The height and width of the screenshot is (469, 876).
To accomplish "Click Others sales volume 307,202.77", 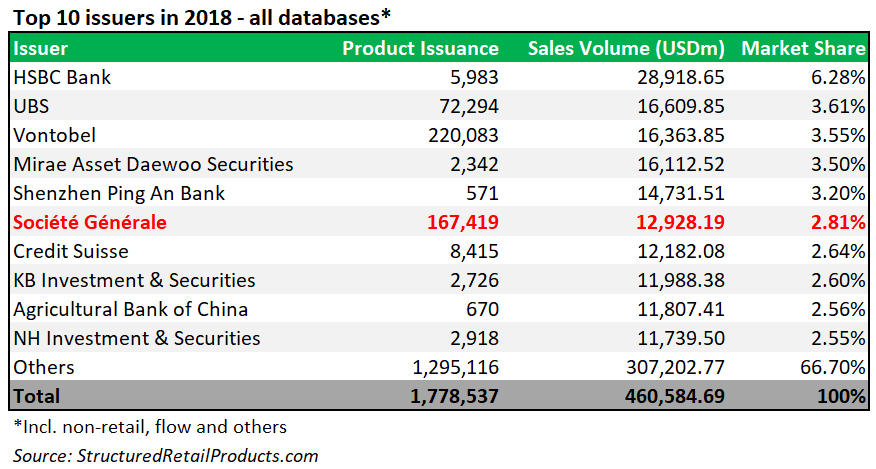I will tap(675, 368).
